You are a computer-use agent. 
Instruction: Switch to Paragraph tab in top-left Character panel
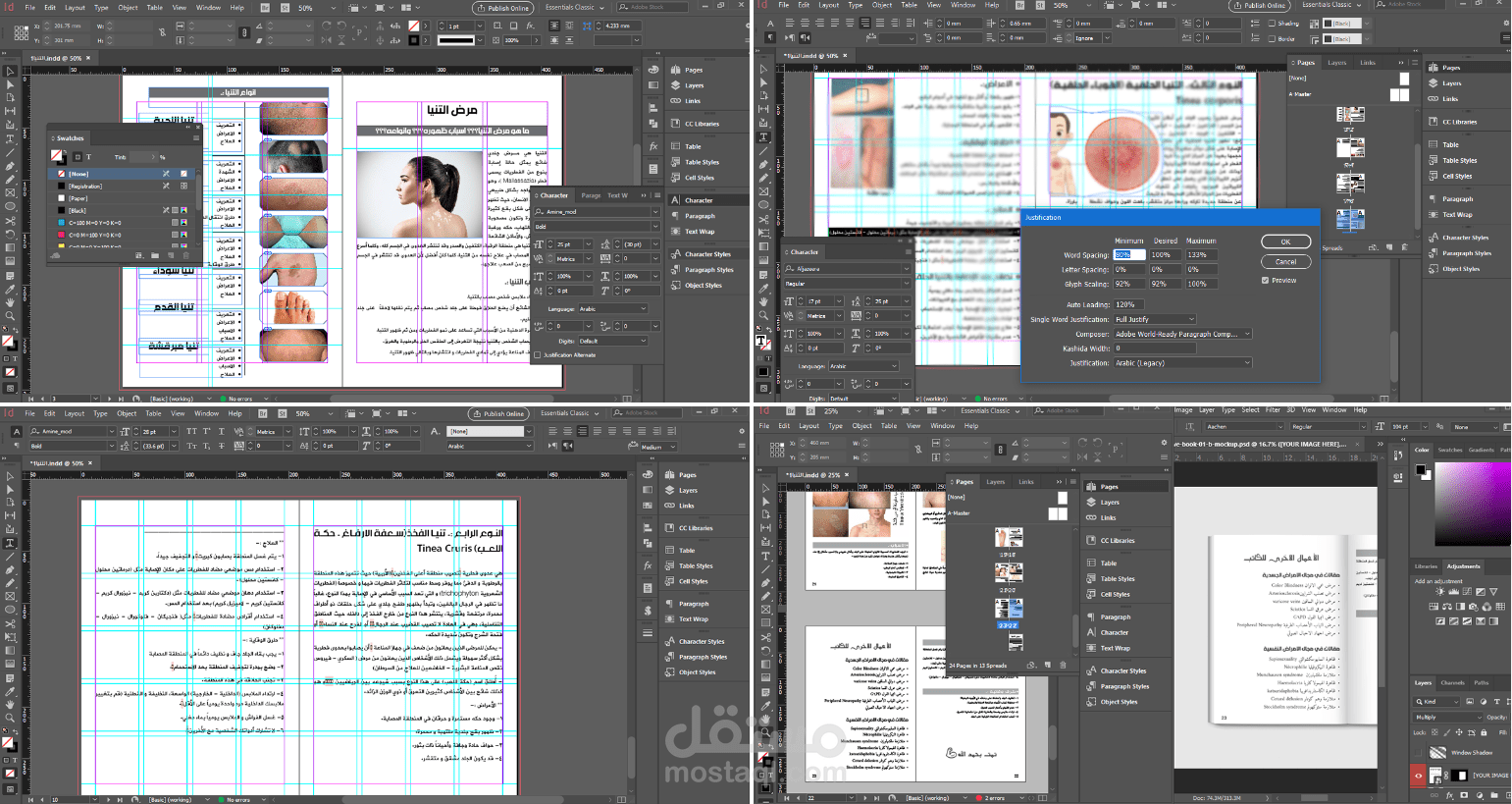(x=591, y=195)
